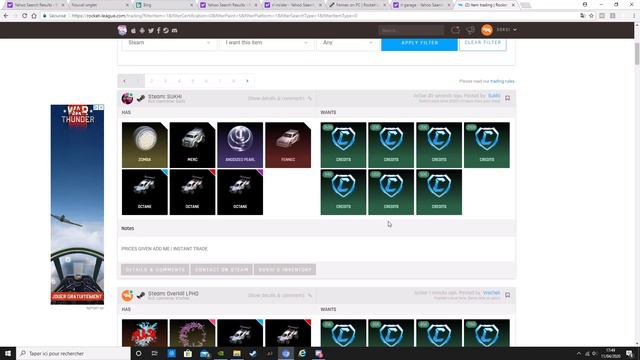The width and height of the screenshot is (640, 360).
Task: Select the Octane with blue corner tag
Action: [x=144, y=192]
